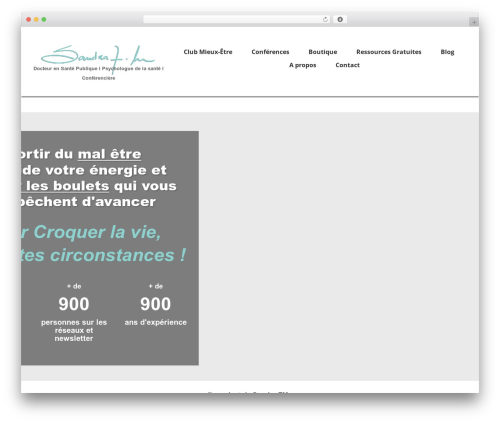Screen dimensions: 500x423
Task: Click the reader/download icon beside address bar
Action: (x=340, y=20)
